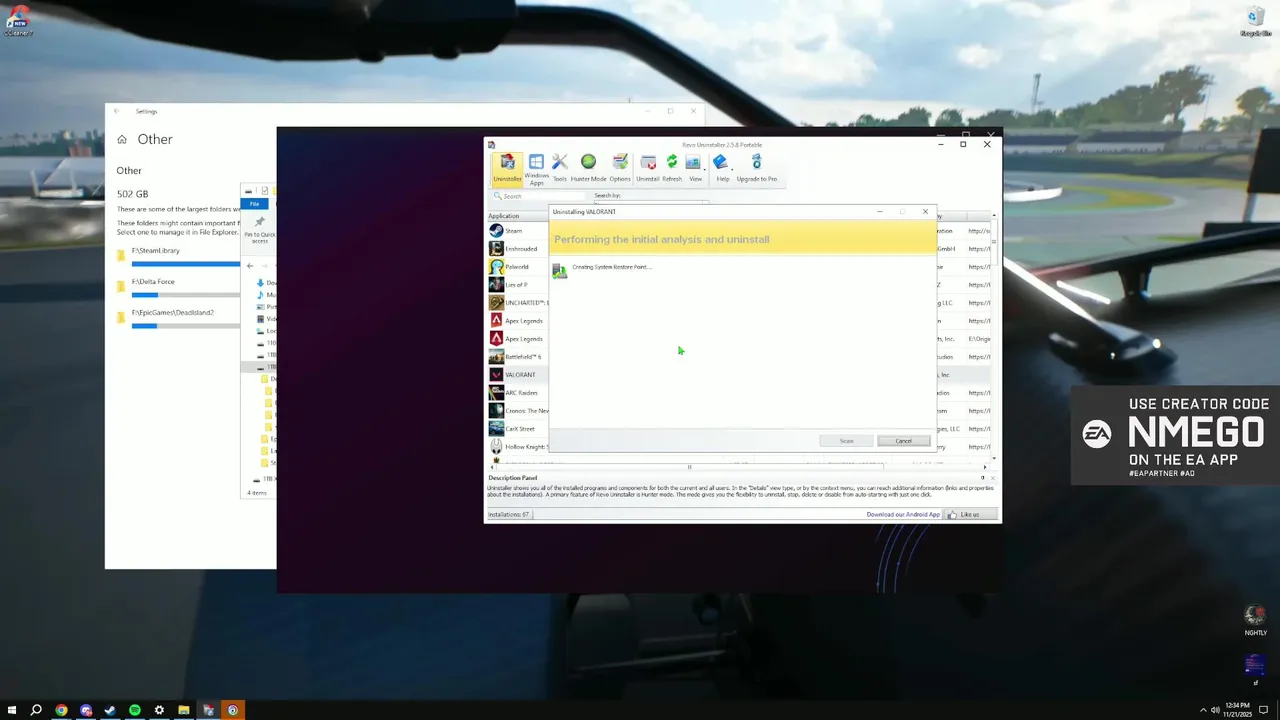The width and height of the screenshot is (1280, 720).
Task: Click the Lies of P icon in list
Action: point(496,285)
